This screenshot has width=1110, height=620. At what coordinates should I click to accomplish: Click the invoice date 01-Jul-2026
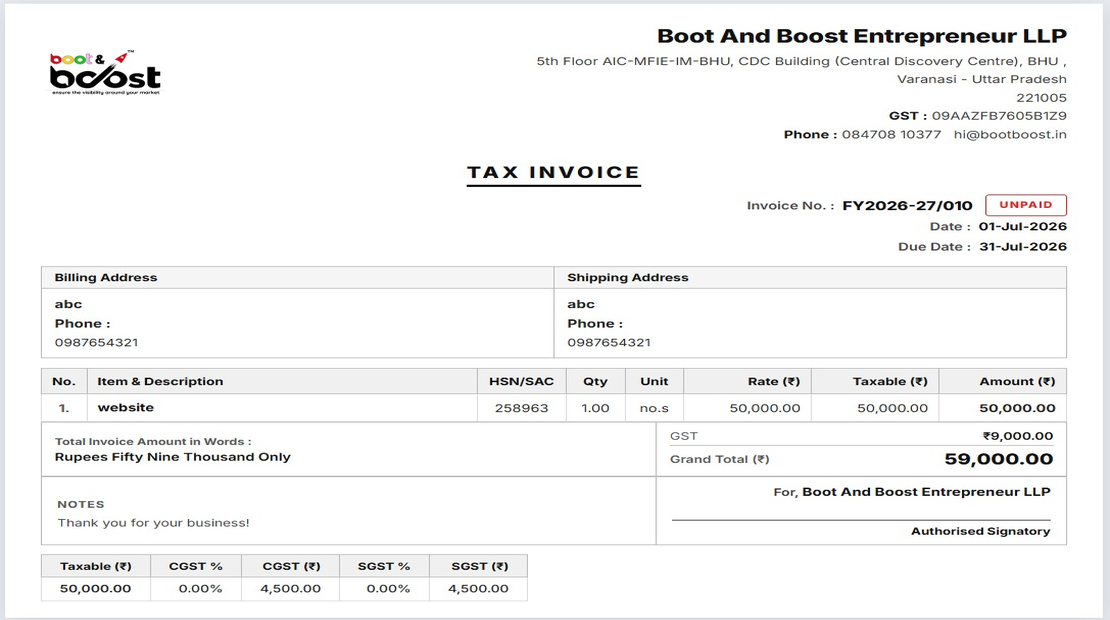1022,226
